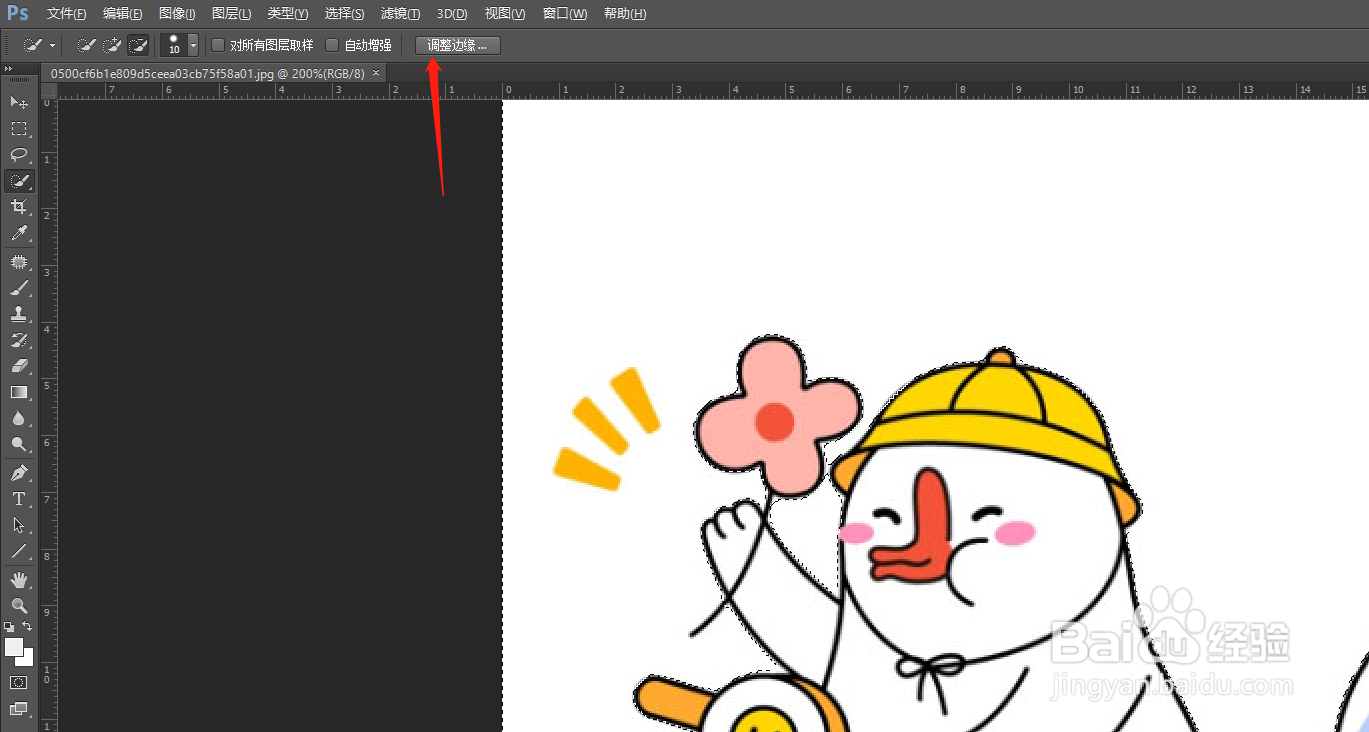This screenshot has width=1369, height=732.
Task: Click the Photoshop Ps logo
Action: coord(18,13)
